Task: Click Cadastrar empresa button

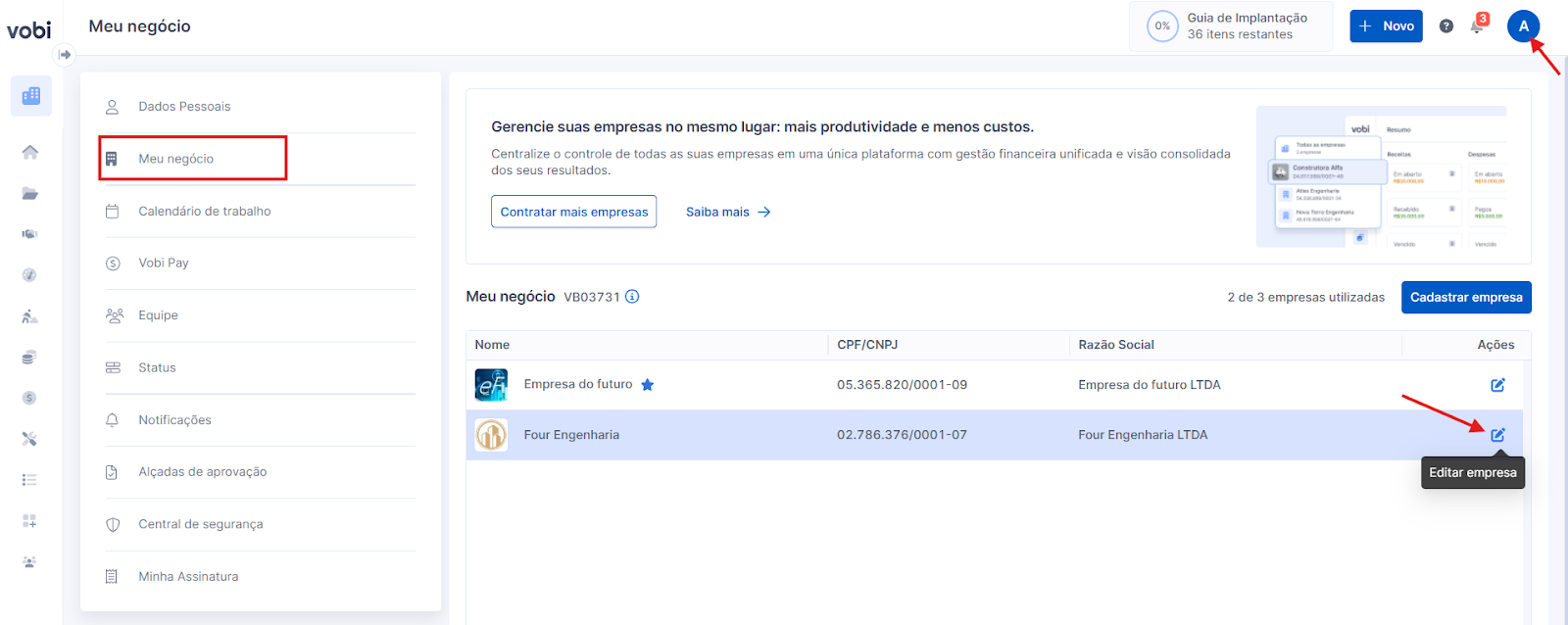Action: click(1466, 297)
